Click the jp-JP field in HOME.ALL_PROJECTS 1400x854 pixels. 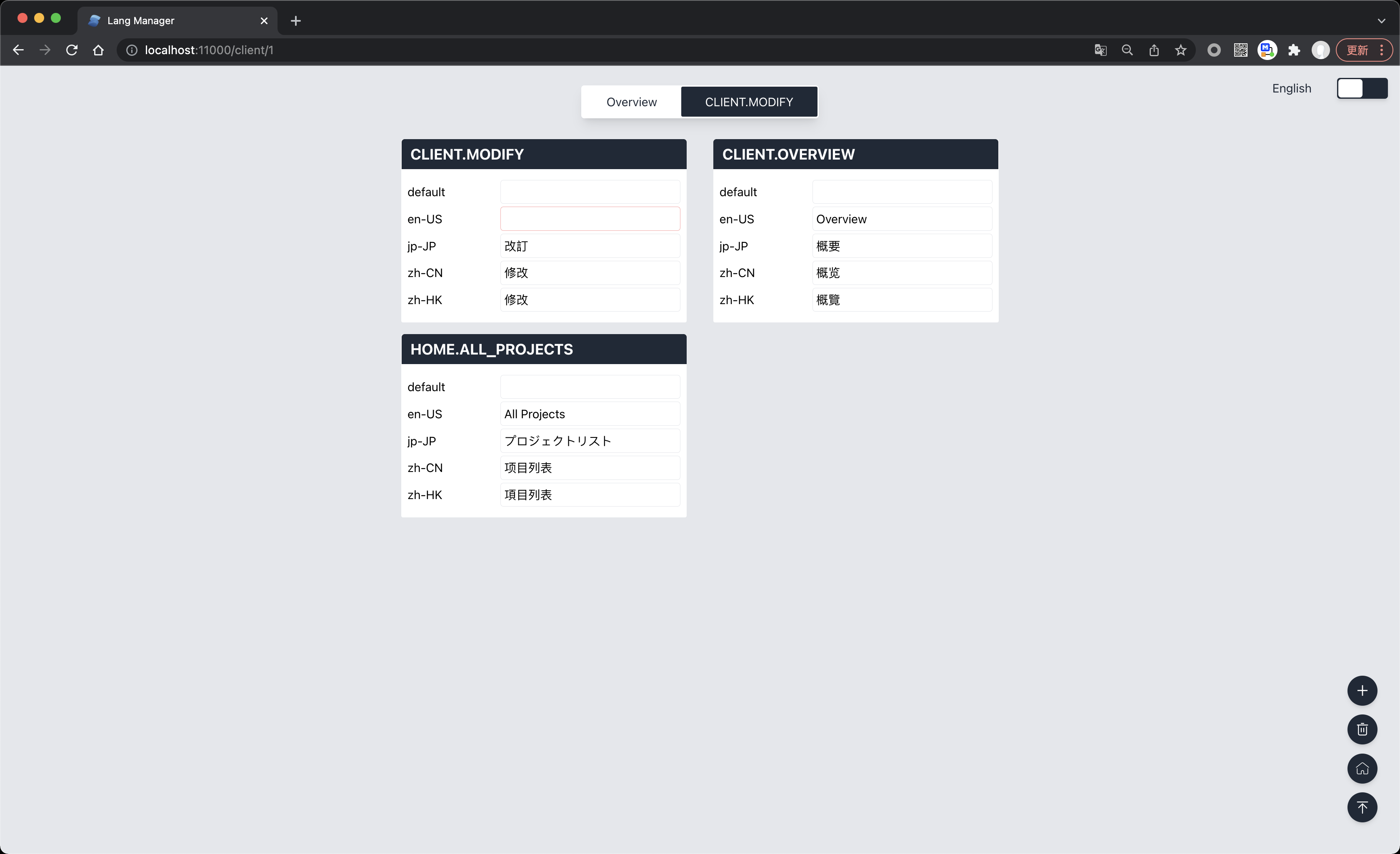(590, 441)
